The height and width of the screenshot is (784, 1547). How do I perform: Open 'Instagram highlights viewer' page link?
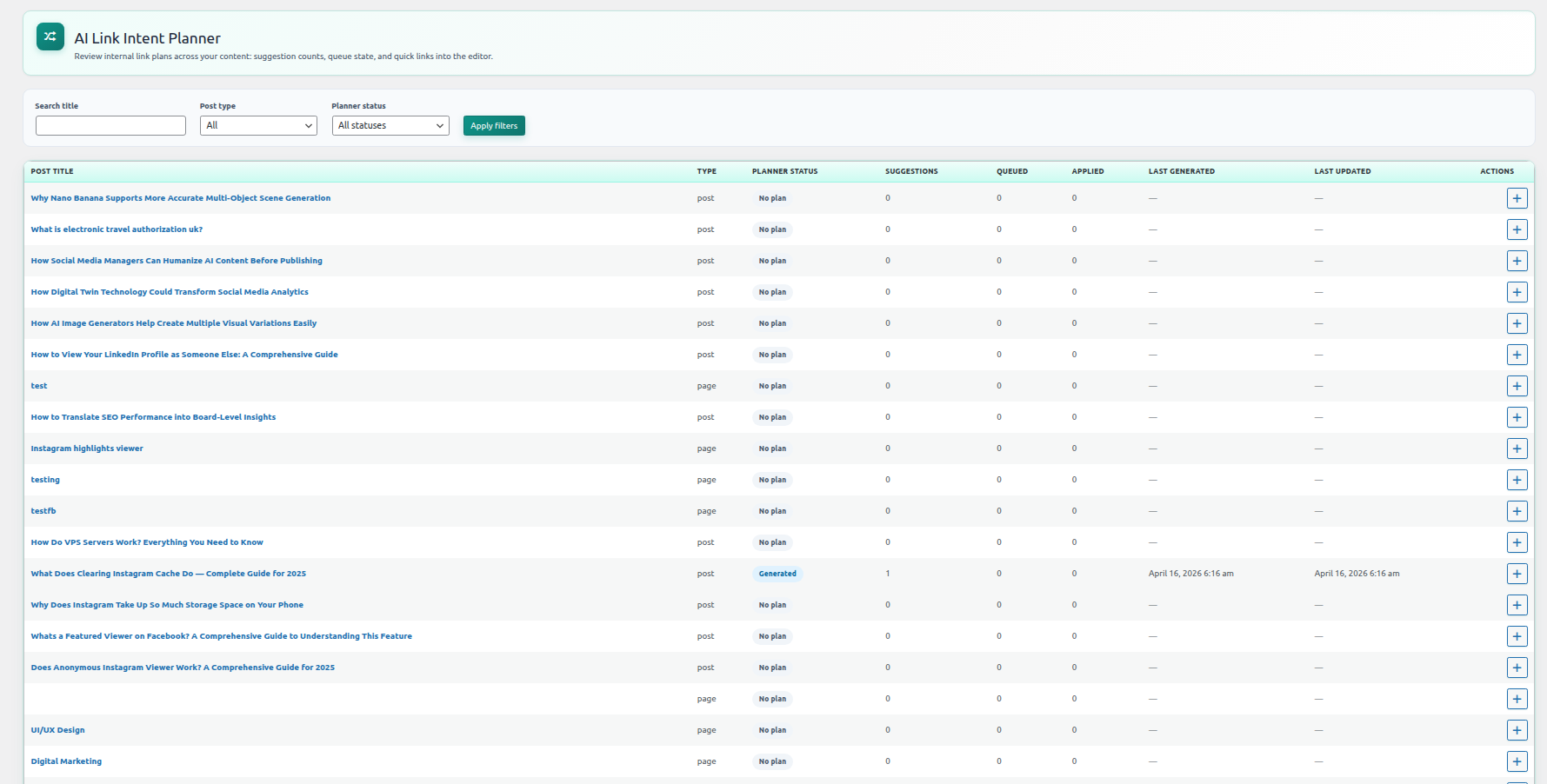click(87, 448)
